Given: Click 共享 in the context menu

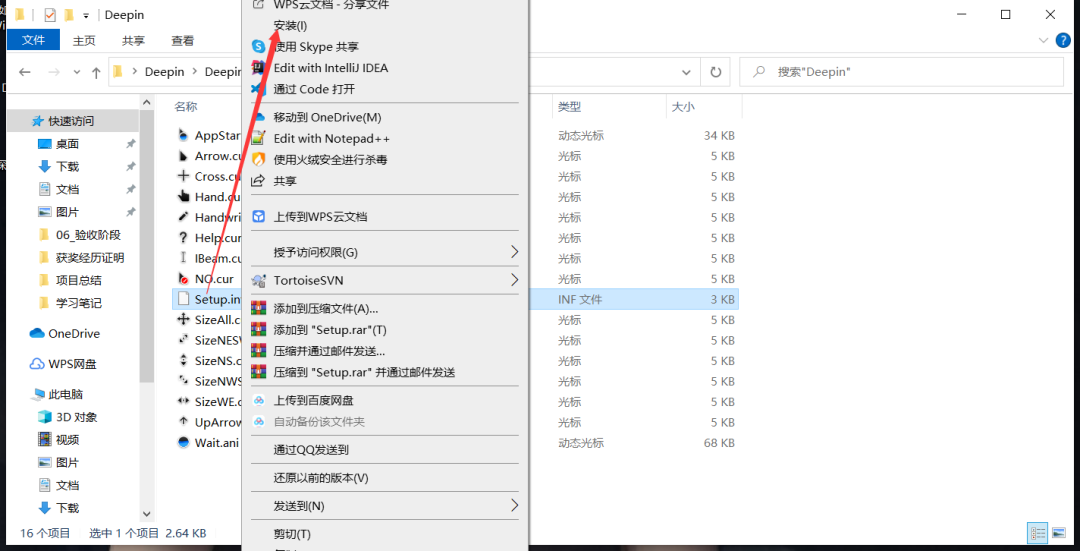Looking at the screenshot, I should (x=285, y=181).
